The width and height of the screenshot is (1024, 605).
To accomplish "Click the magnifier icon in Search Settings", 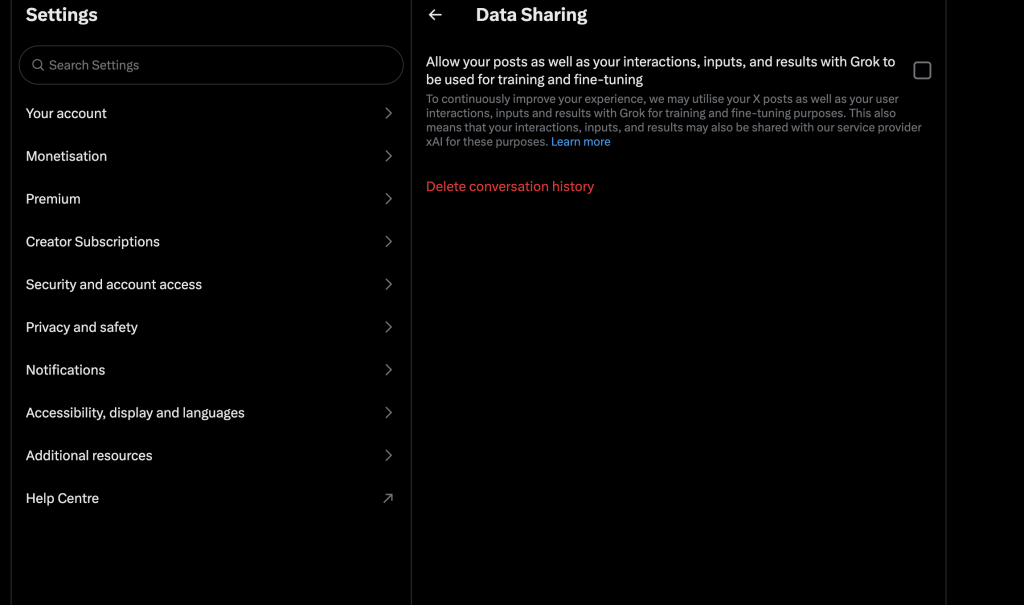I will click(x=38, y=65).
